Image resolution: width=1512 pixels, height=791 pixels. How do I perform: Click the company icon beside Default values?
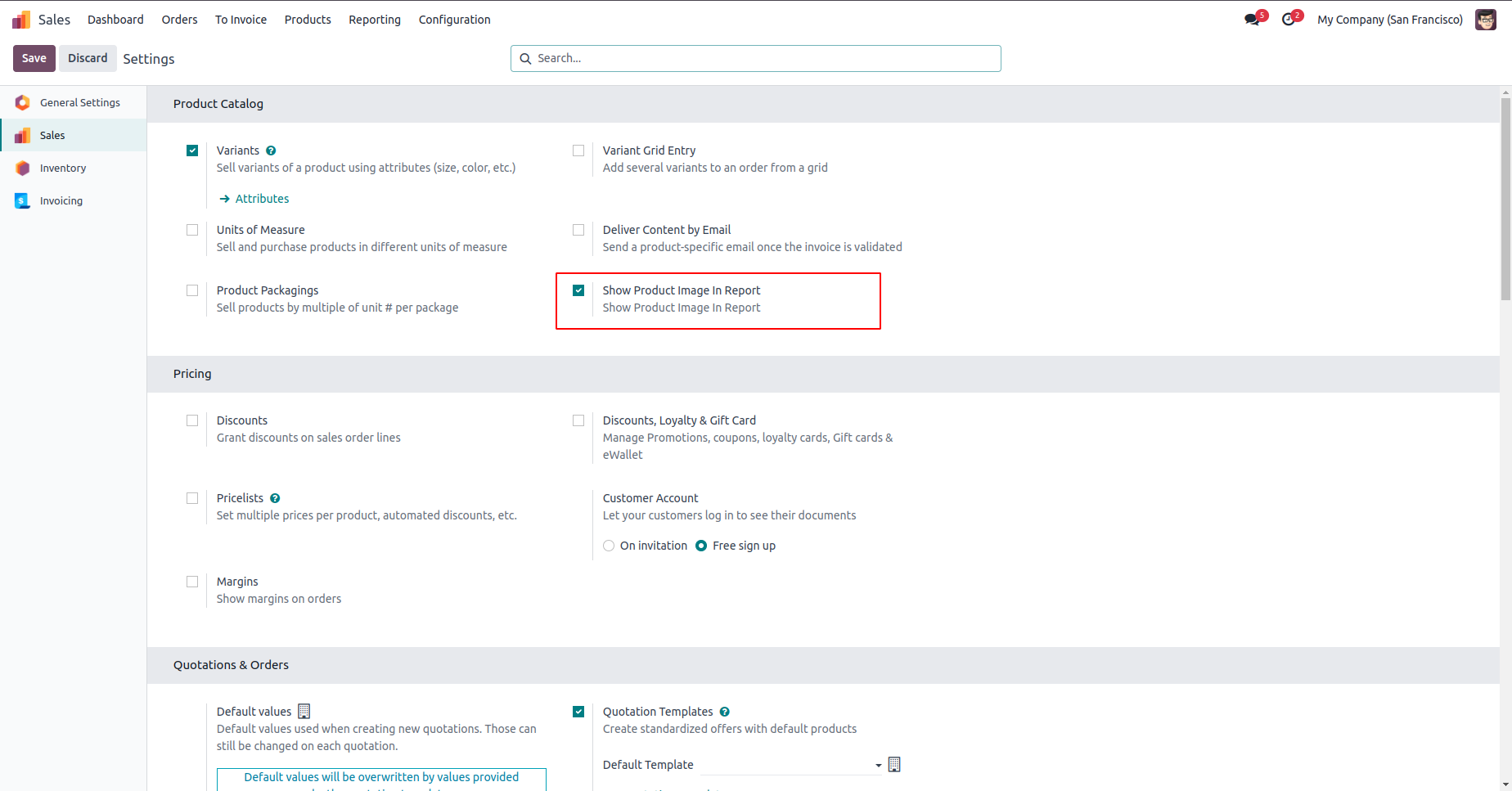click(304, 712)
